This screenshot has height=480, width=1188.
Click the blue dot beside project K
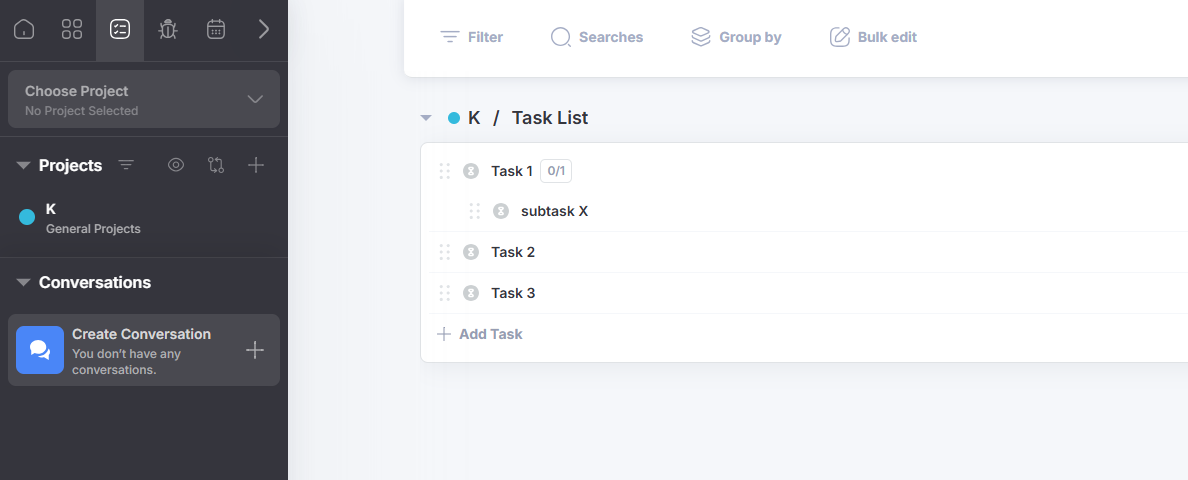27,217
